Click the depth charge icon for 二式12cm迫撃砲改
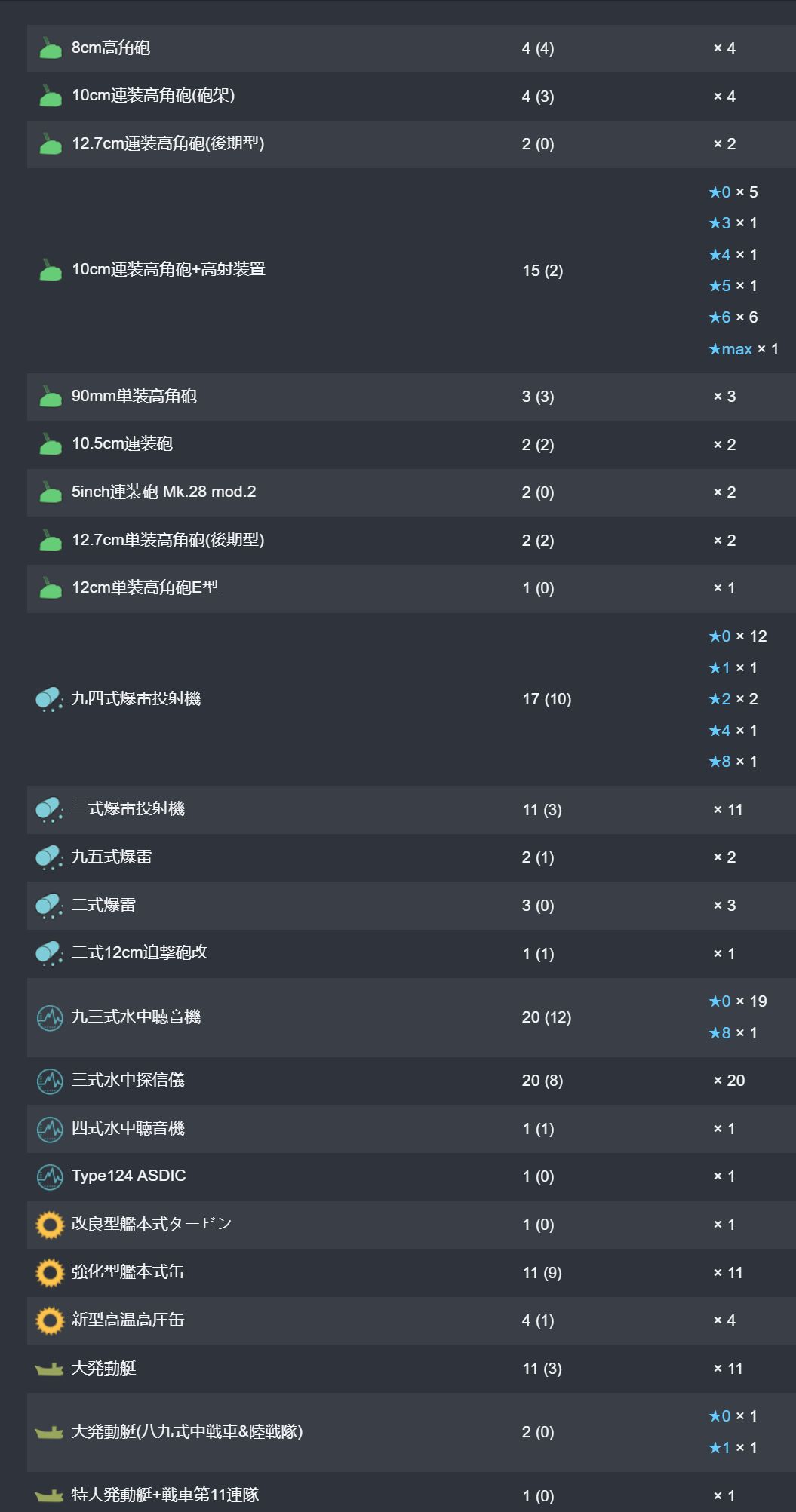Viewport: 796px width, 1512px height. tap(50, 953)
